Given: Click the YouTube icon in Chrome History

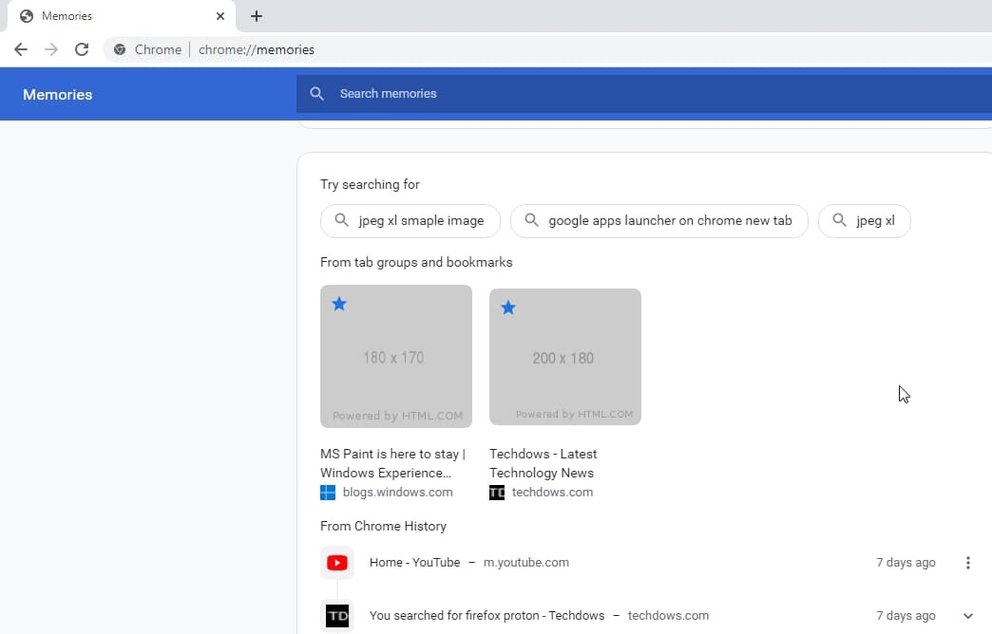Looking at the screenshot, I should tap(337, 563).
